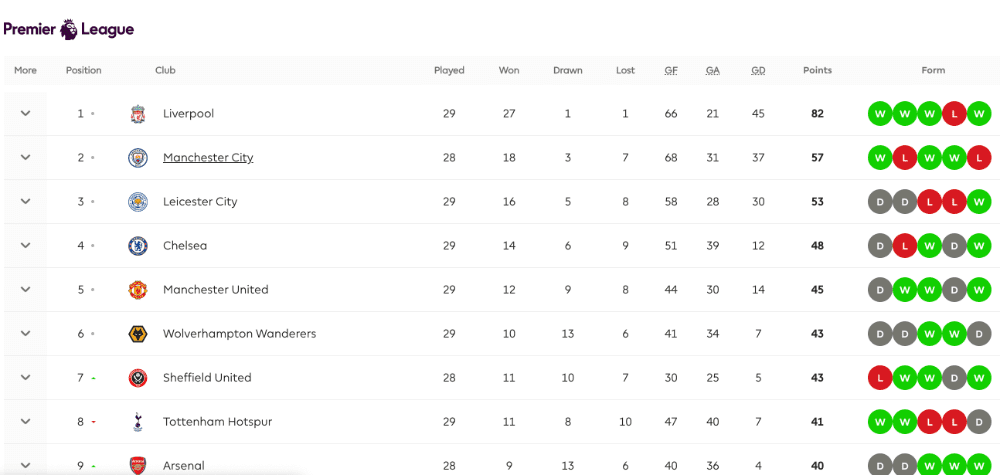This screenshot has height=475, width=1000.
Task: Expand the Liverpool row details
Action: pos(26,113)
